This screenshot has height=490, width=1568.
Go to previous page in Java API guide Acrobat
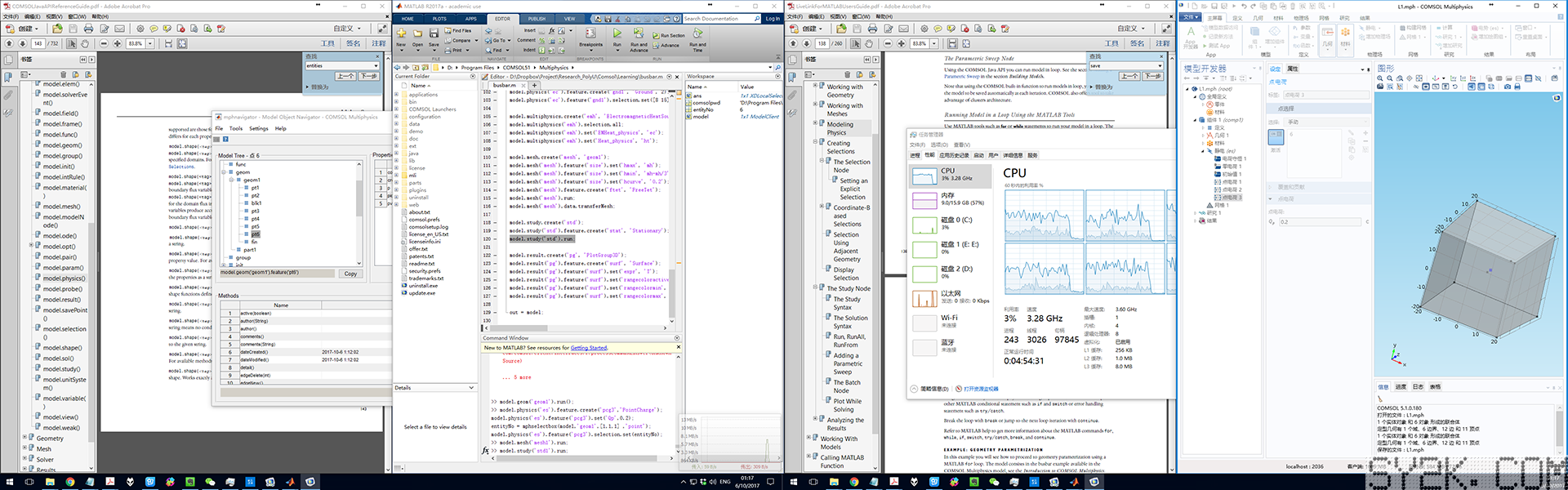click(x=10, y=43)
